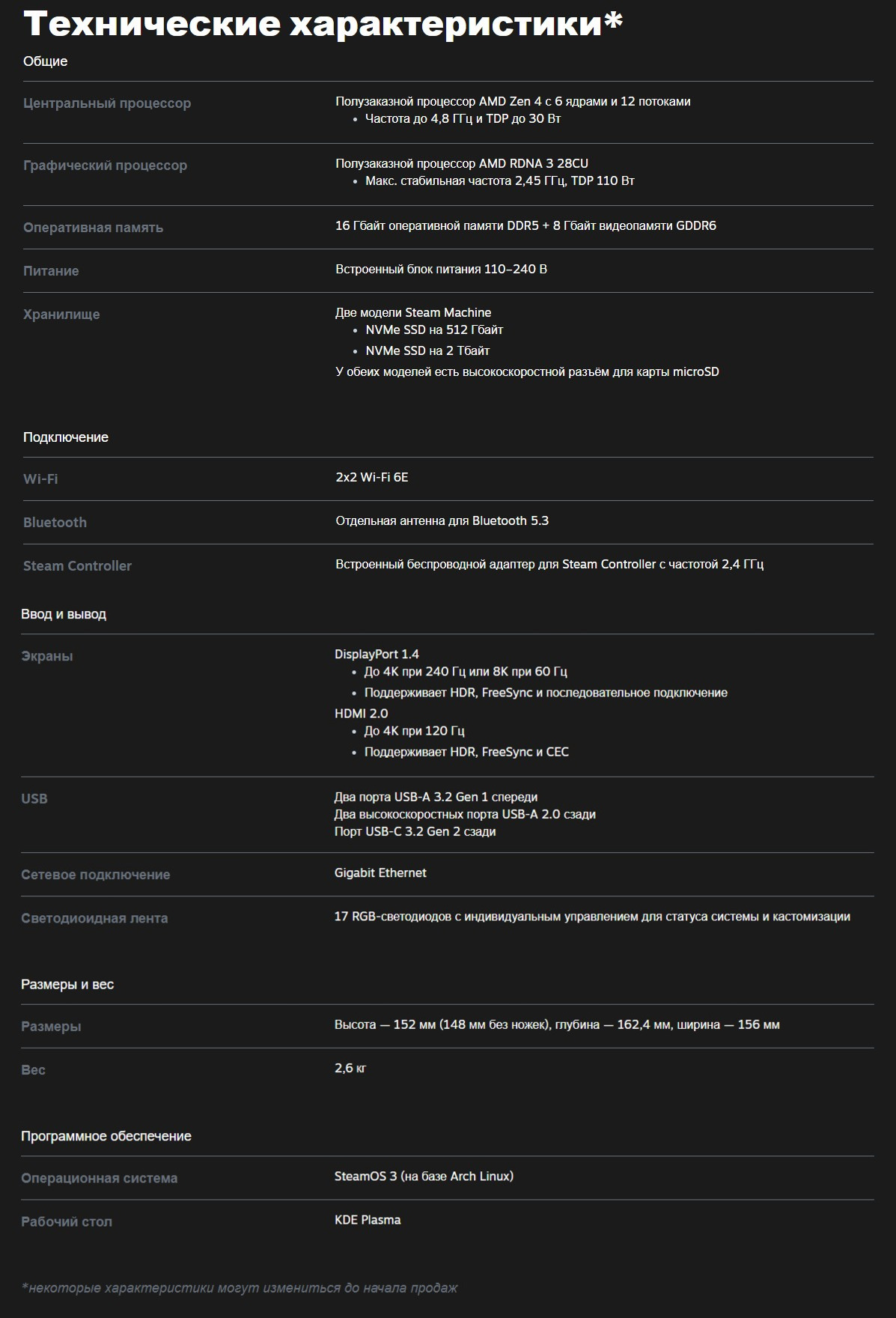Select the 2x2 Wi-Fi 6E value
Image resolution: width=896 pixels, height=1318 pixels.
[372, 477]
